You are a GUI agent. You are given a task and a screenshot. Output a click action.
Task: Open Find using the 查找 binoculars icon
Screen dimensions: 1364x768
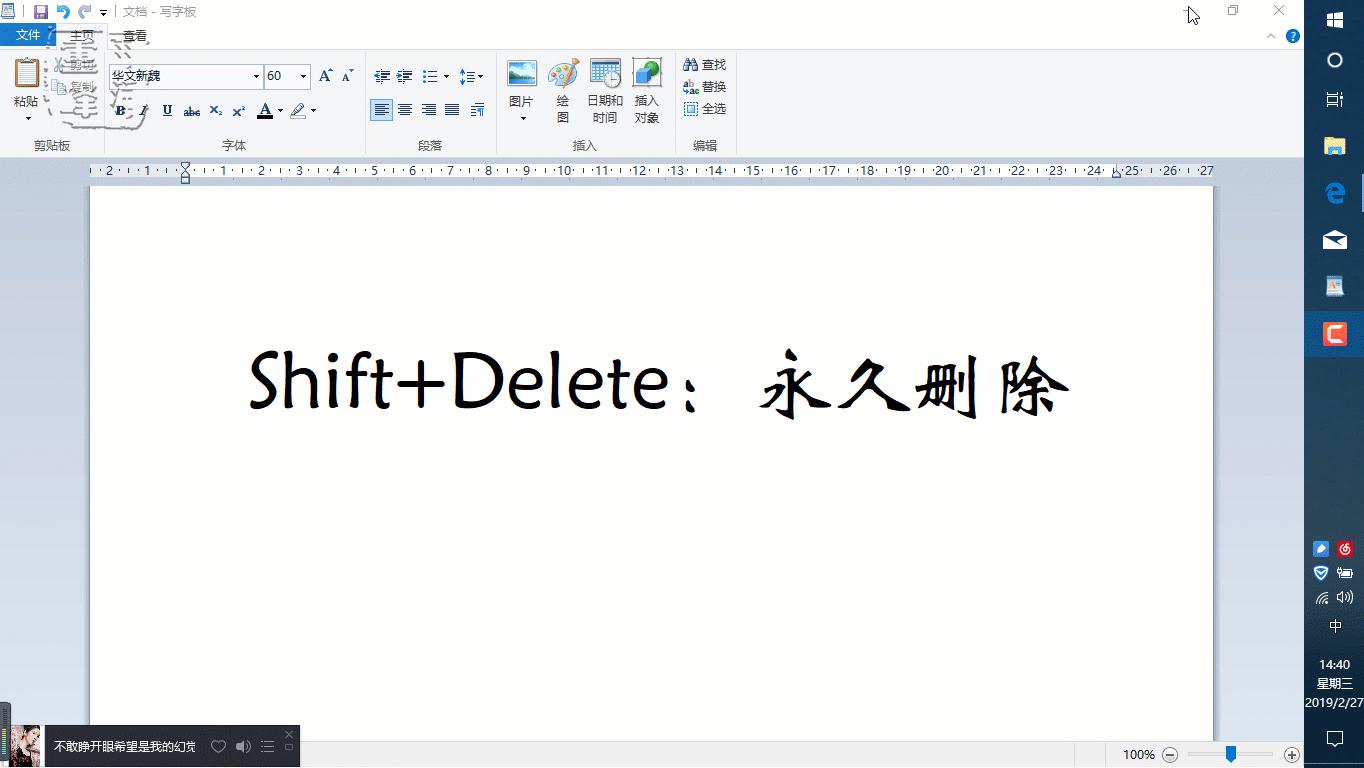704,63
